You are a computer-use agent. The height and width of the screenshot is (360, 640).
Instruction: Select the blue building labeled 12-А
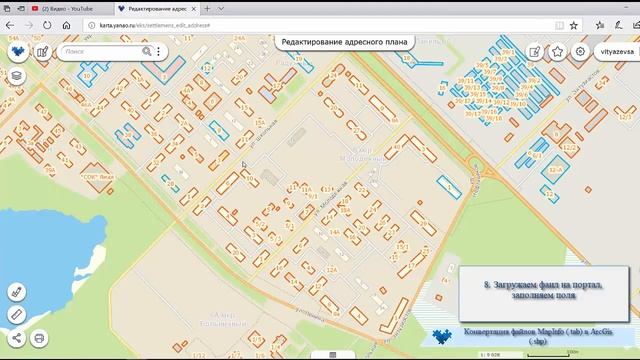555,169
